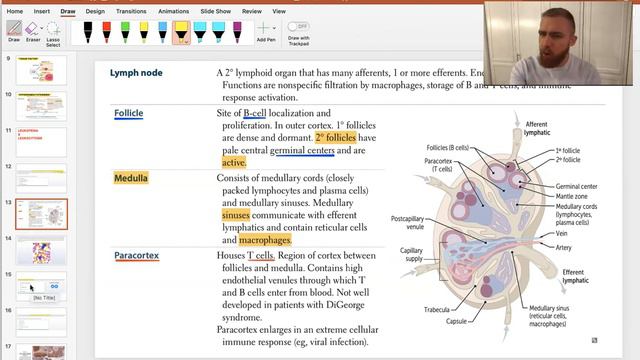Click the underlined 'T cells' text

pos(261,256)
